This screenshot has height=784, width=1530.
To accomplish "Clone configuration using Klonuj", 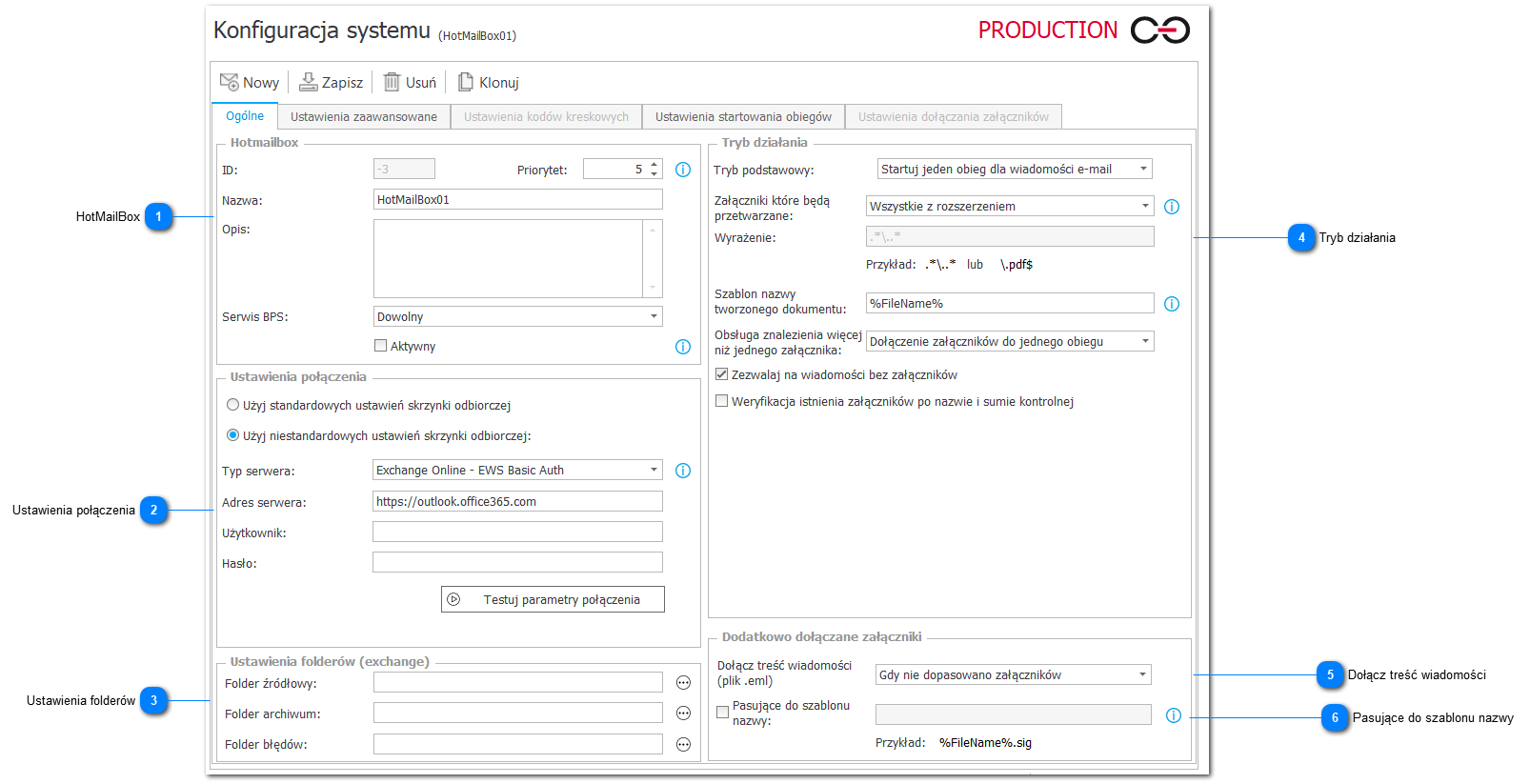I will click(x=488, y=83).
